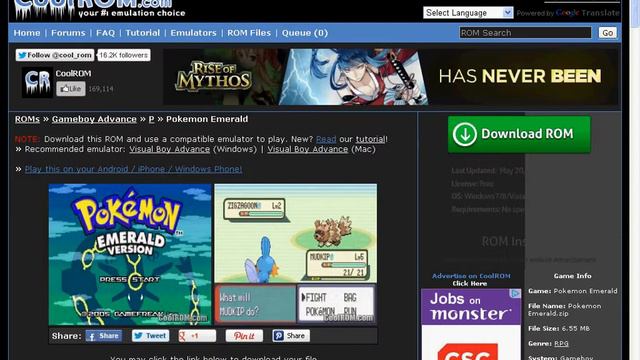Open the Emulators menu item
Screen dimensions: 640x360
193,33
